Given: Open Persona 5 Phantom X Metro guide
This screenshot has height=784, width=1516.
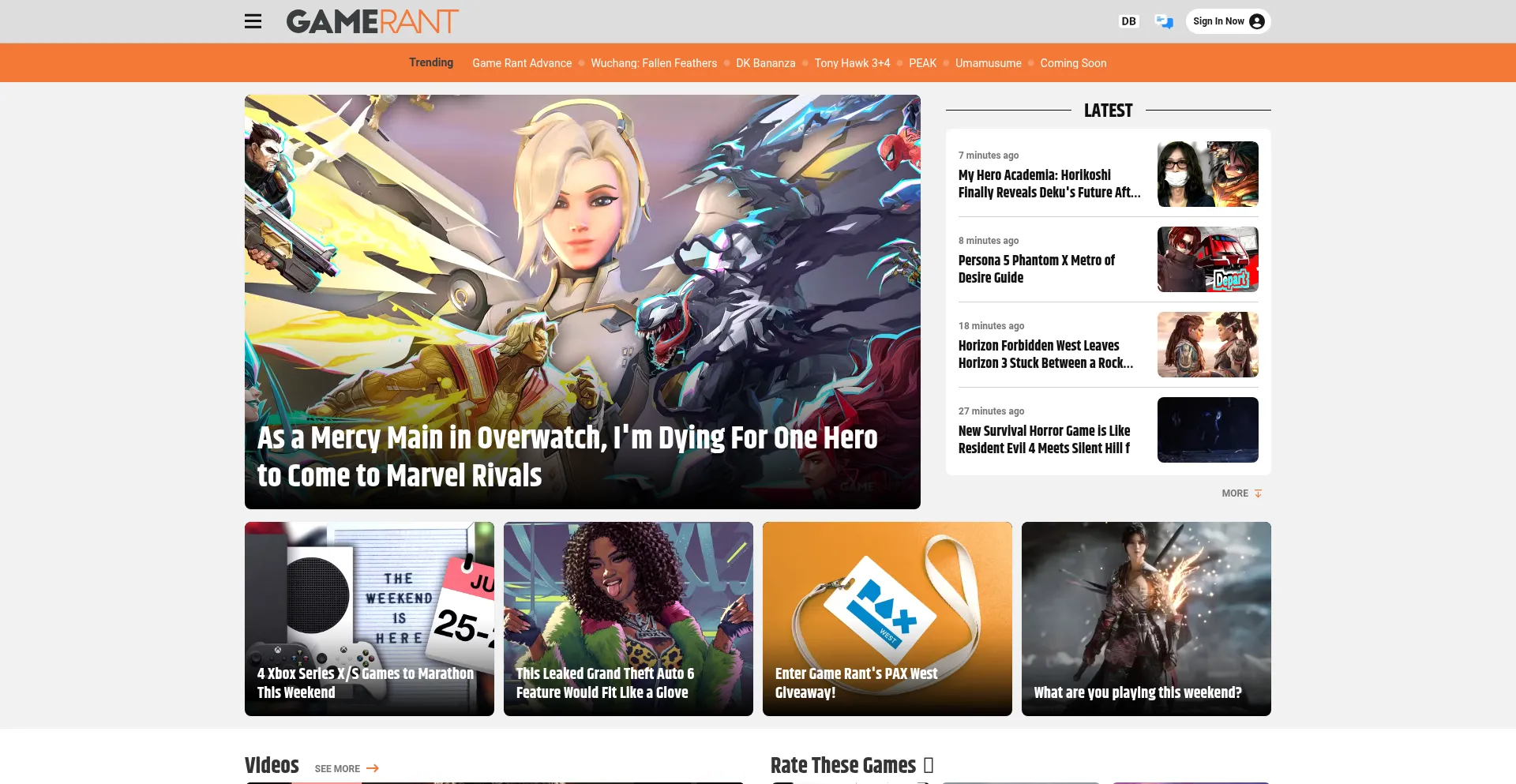Looking at the screenshot, I should tap(1037, 268).
